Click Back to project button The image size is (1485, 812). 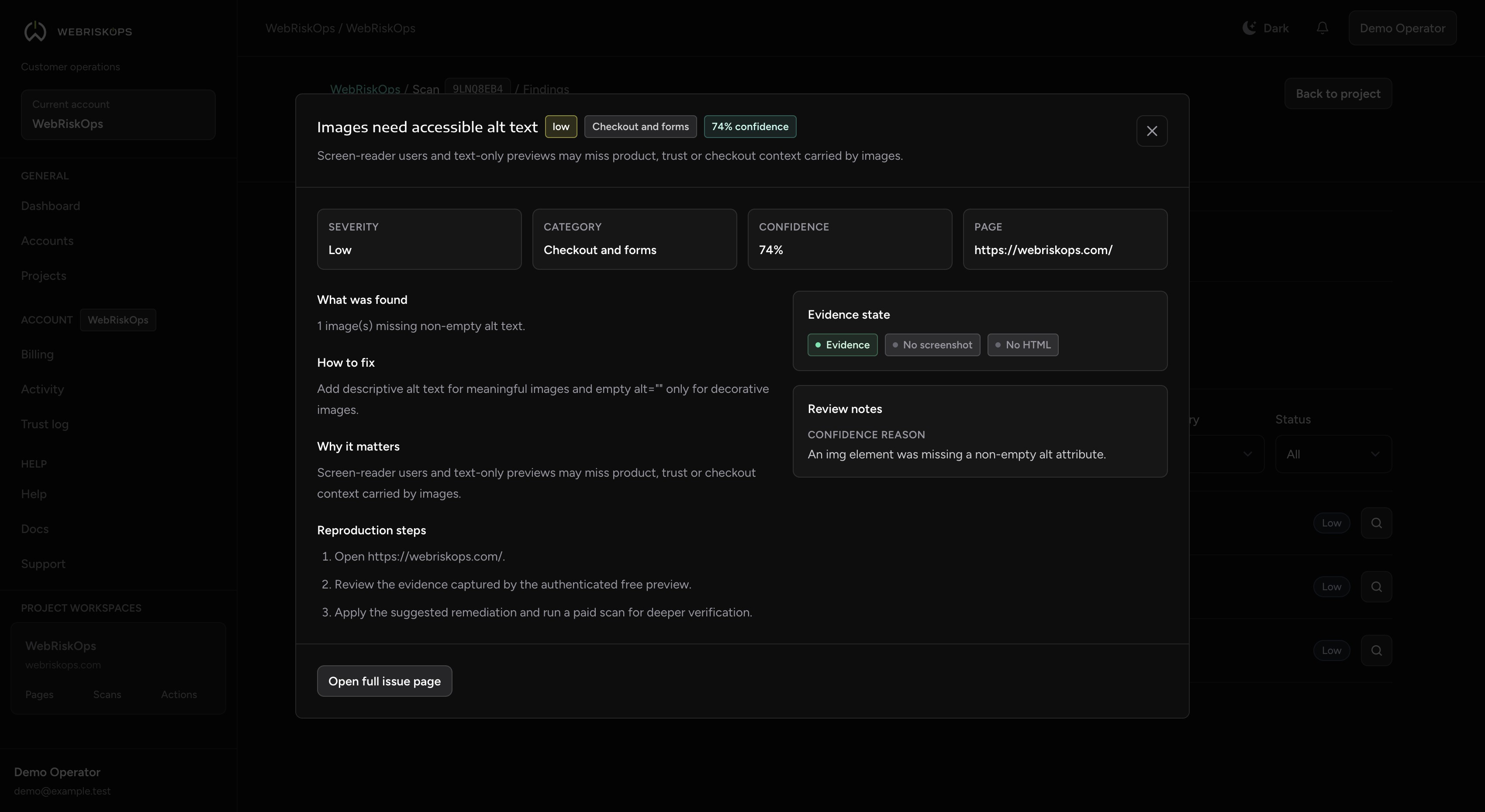coord(1337,93)
